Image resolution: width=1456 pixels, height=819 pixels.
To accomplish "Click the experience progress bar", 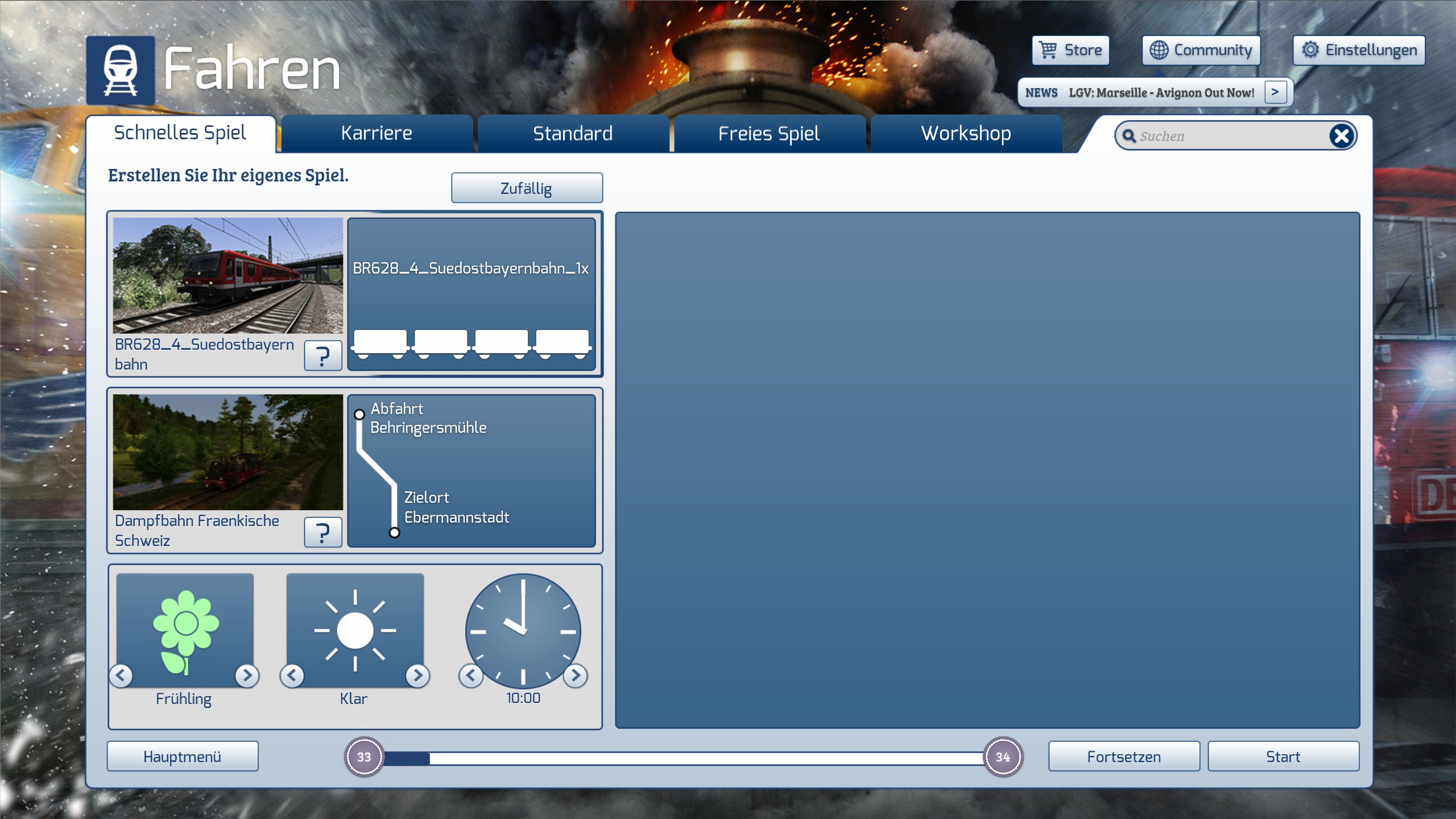I will tap(682, 758).
